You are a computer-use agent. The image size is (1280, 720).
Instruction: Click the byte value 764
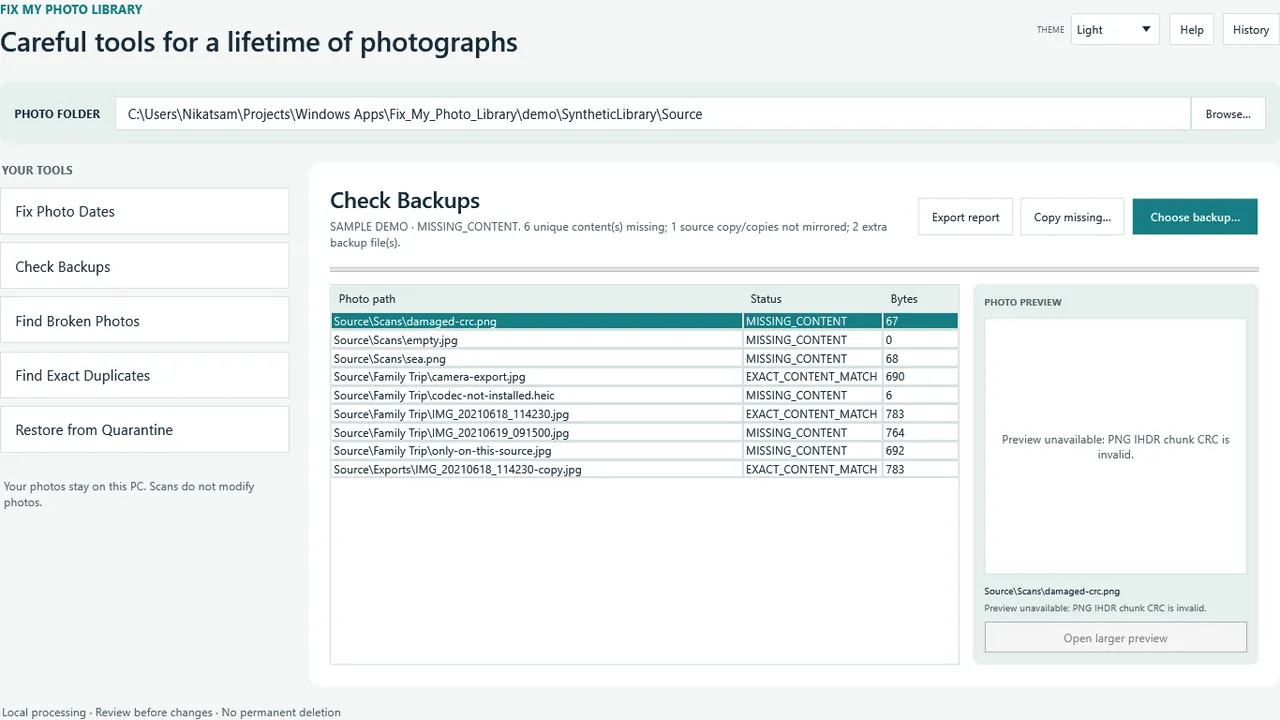[x=895, y=433]
